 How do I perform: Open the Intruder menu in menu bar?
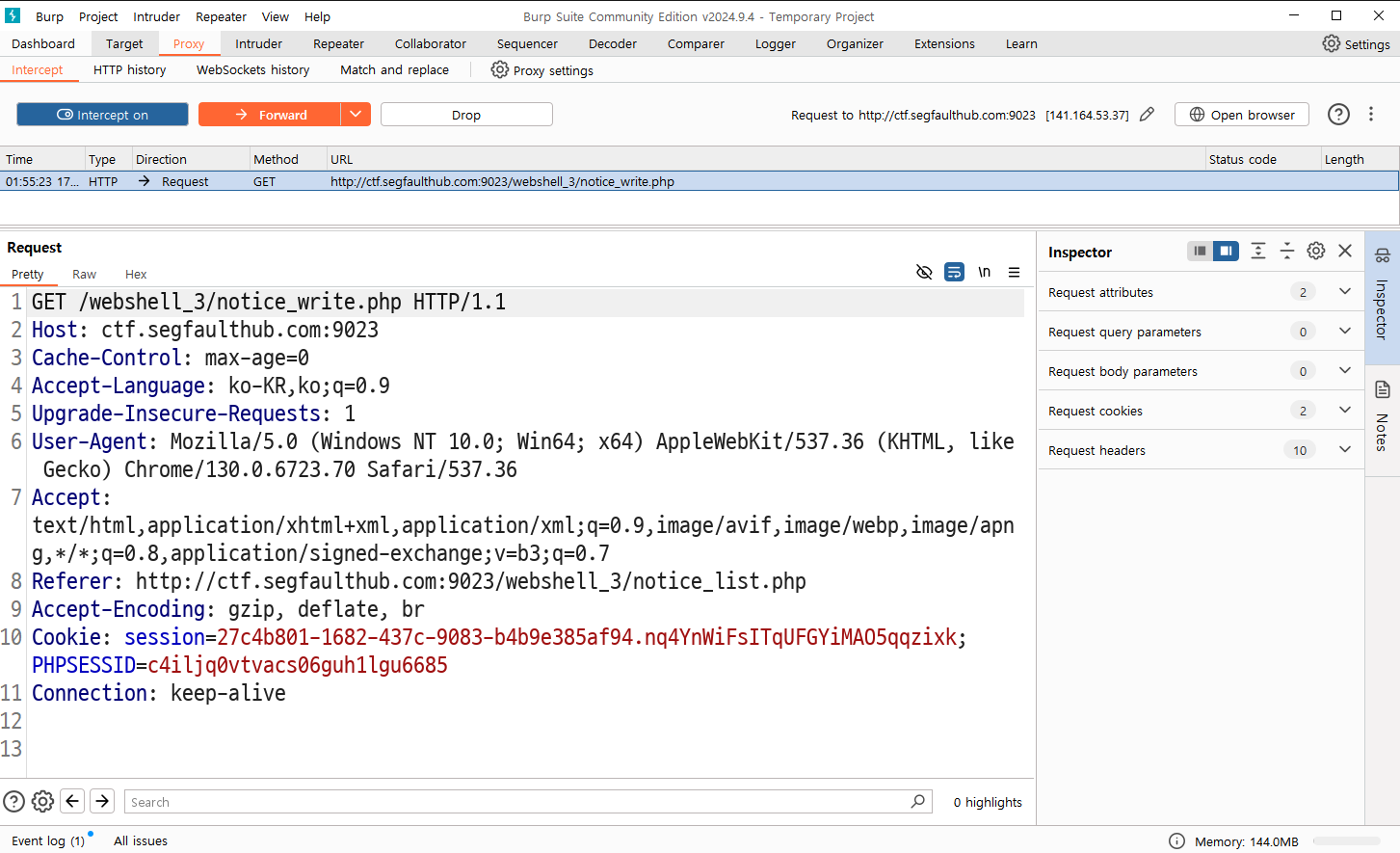tap(156, 16)
